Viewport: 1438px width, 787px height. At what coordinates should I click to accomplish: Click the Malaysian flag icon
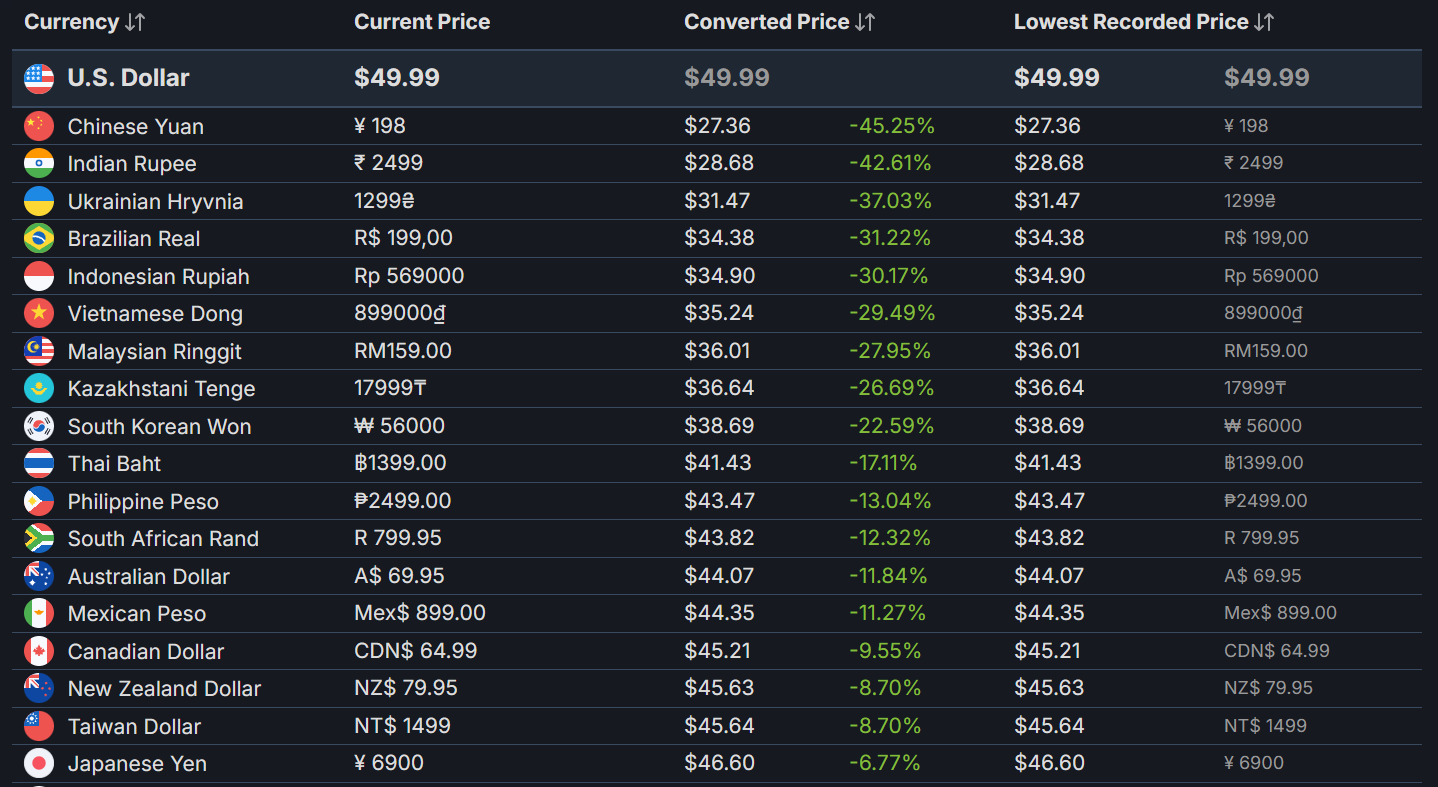[39, 351]
